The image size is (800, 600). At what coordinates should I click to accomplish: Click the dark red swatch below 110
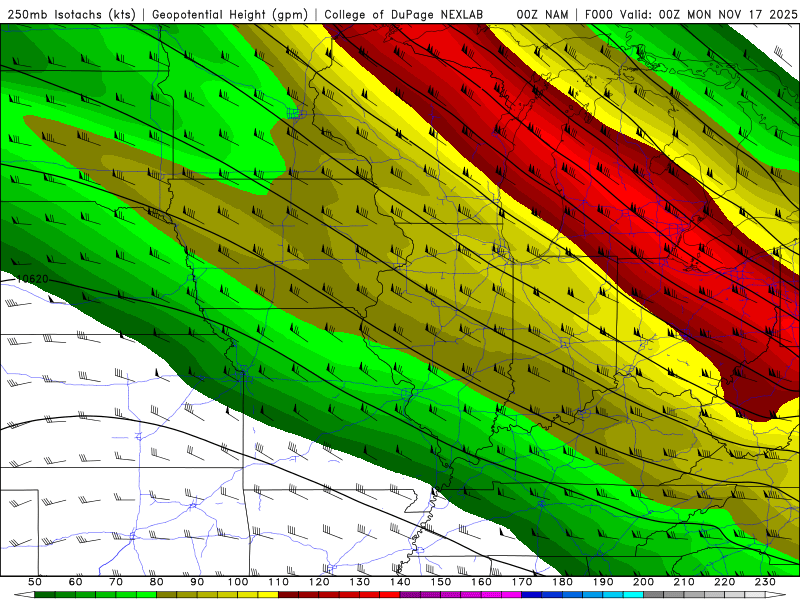pyautogui.click(x=288, y=595)
